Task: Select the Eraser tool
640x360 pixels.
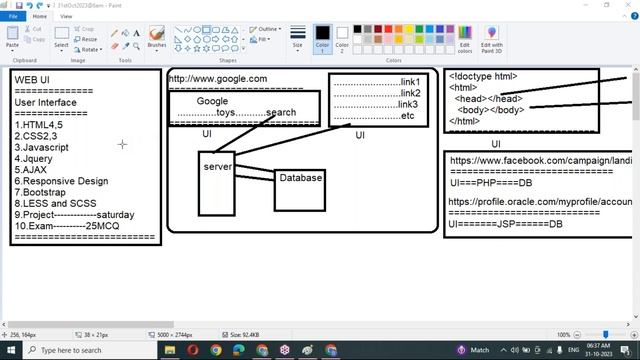Action: pos(115,47)
